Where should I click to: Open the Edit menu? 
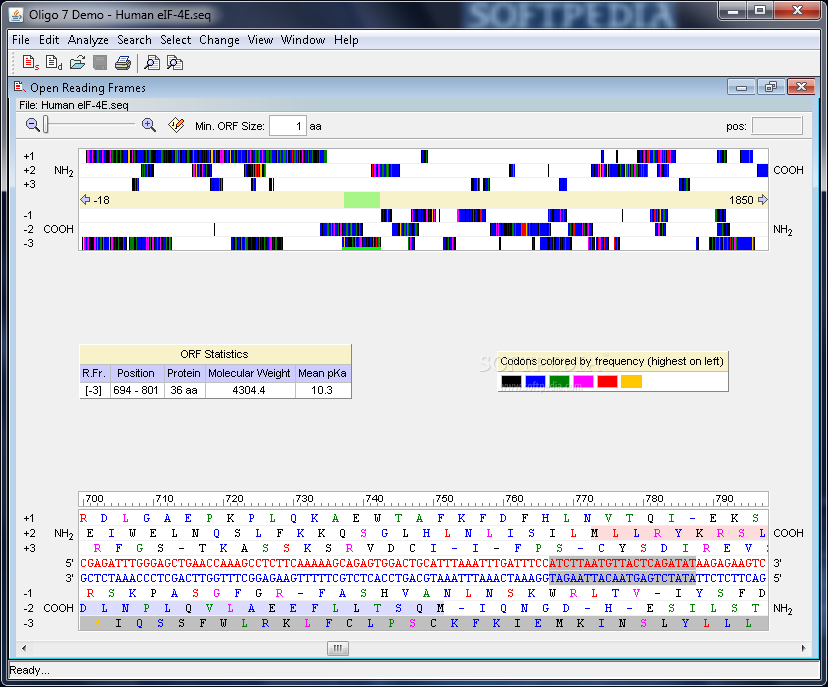click(x=49, y=40)
